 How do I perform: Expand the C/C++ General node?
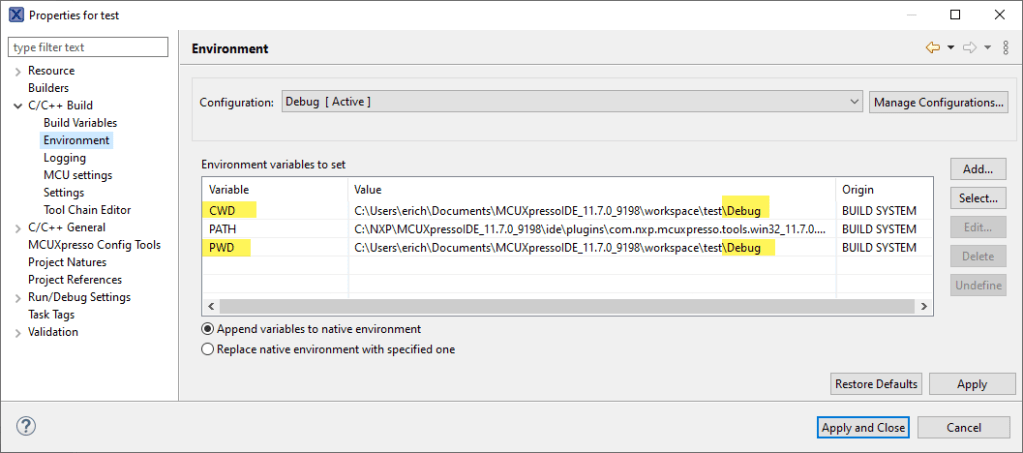(x=18, y=228)
